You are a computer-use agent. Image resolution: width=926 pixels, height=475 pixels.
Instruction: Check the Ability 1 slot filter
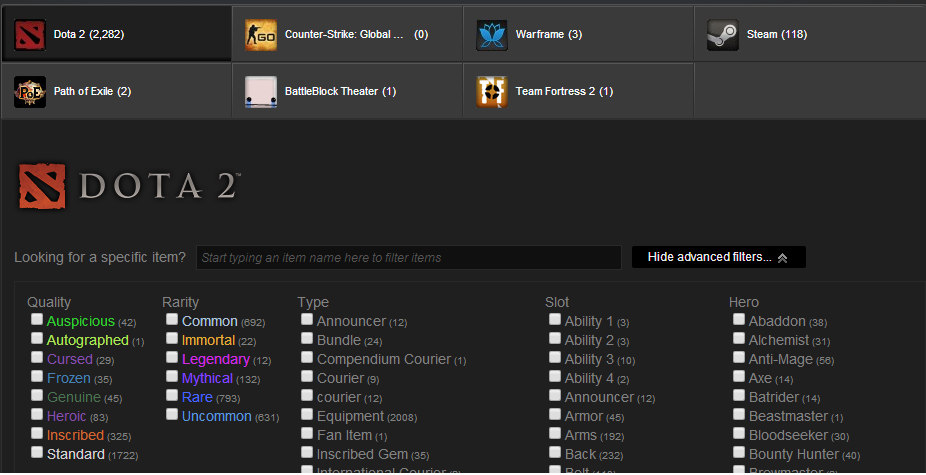click(x=555, y=320)
